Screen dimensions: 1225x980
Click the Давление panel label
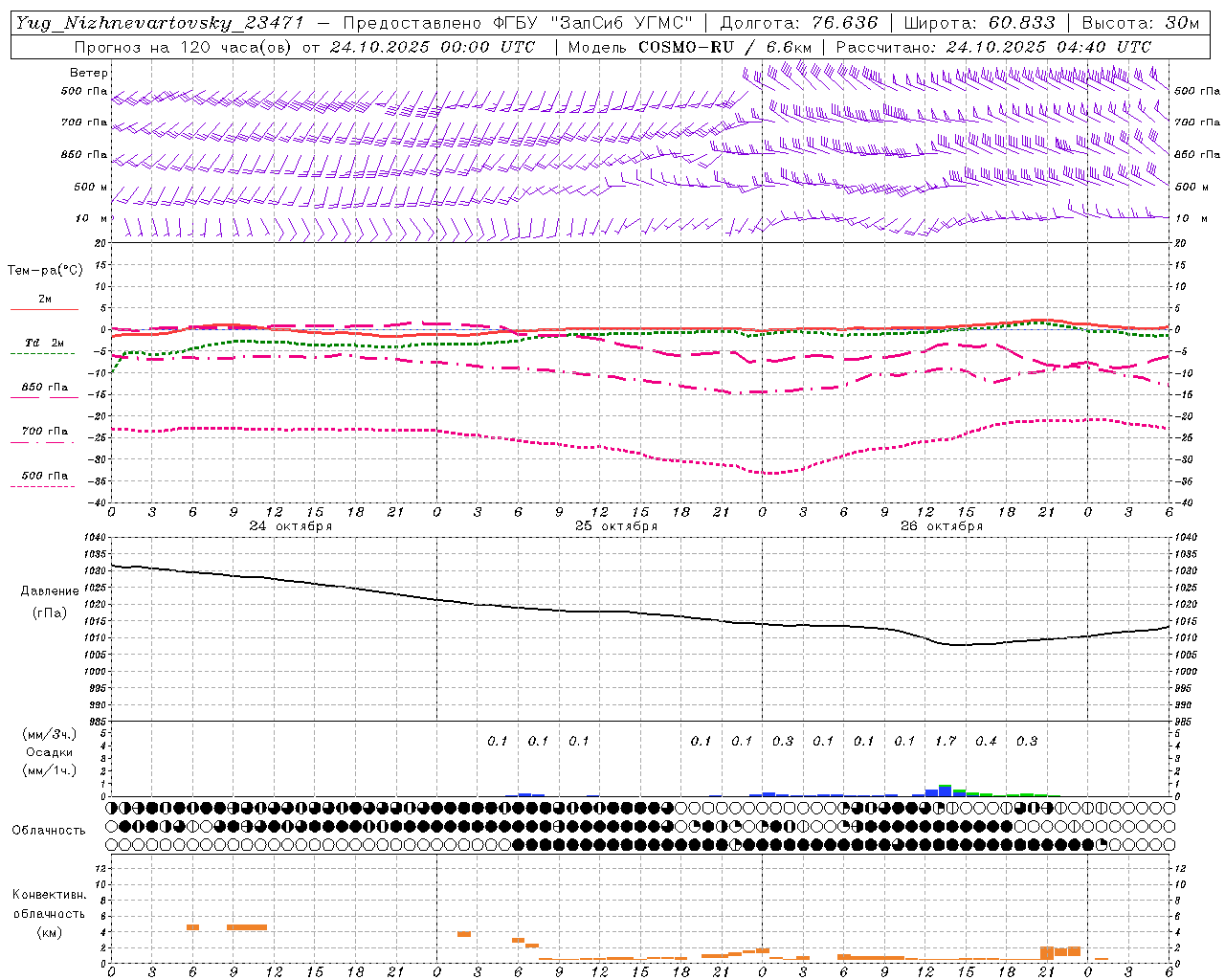point(48,591)
